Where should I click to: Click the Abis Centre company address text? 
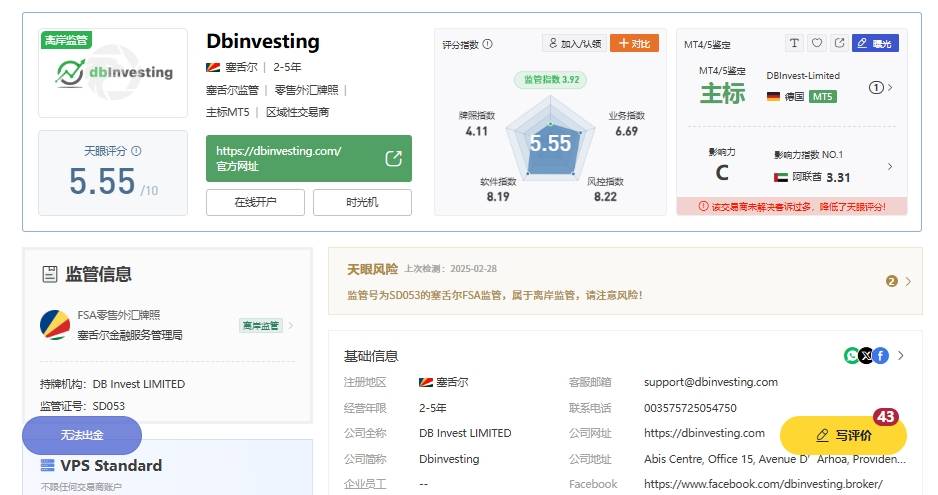pyautogui.click(x=775, y=458)
